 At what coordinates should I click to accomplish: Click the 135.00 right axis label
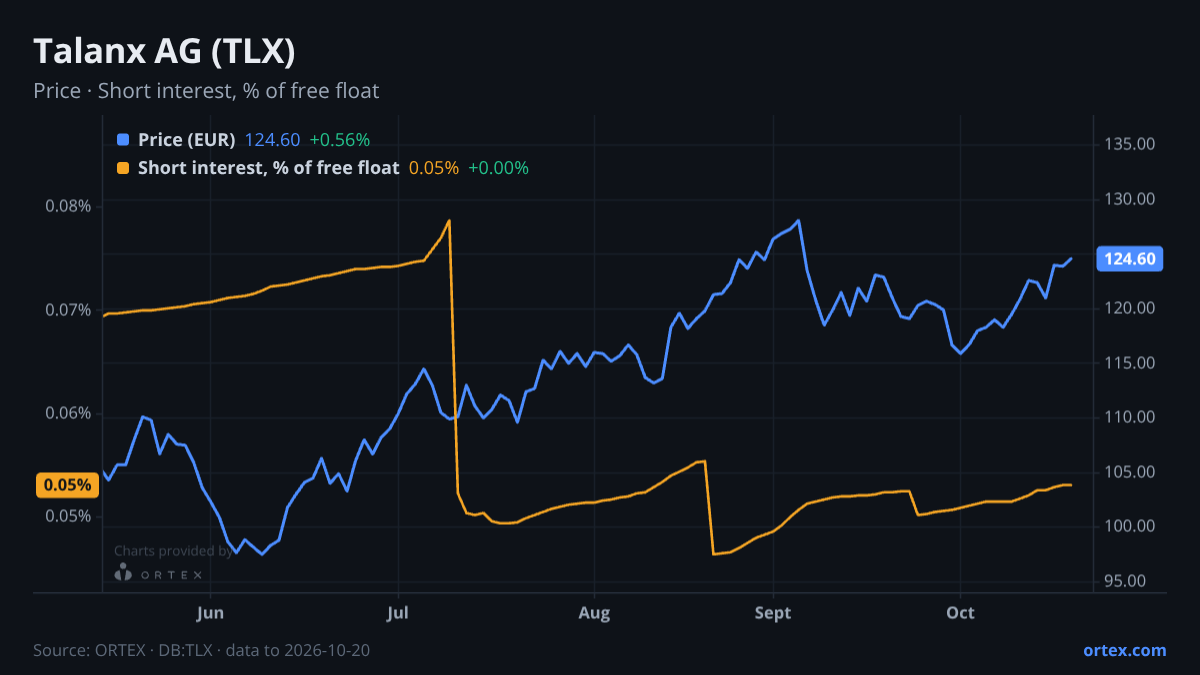tap(1130, 144)
